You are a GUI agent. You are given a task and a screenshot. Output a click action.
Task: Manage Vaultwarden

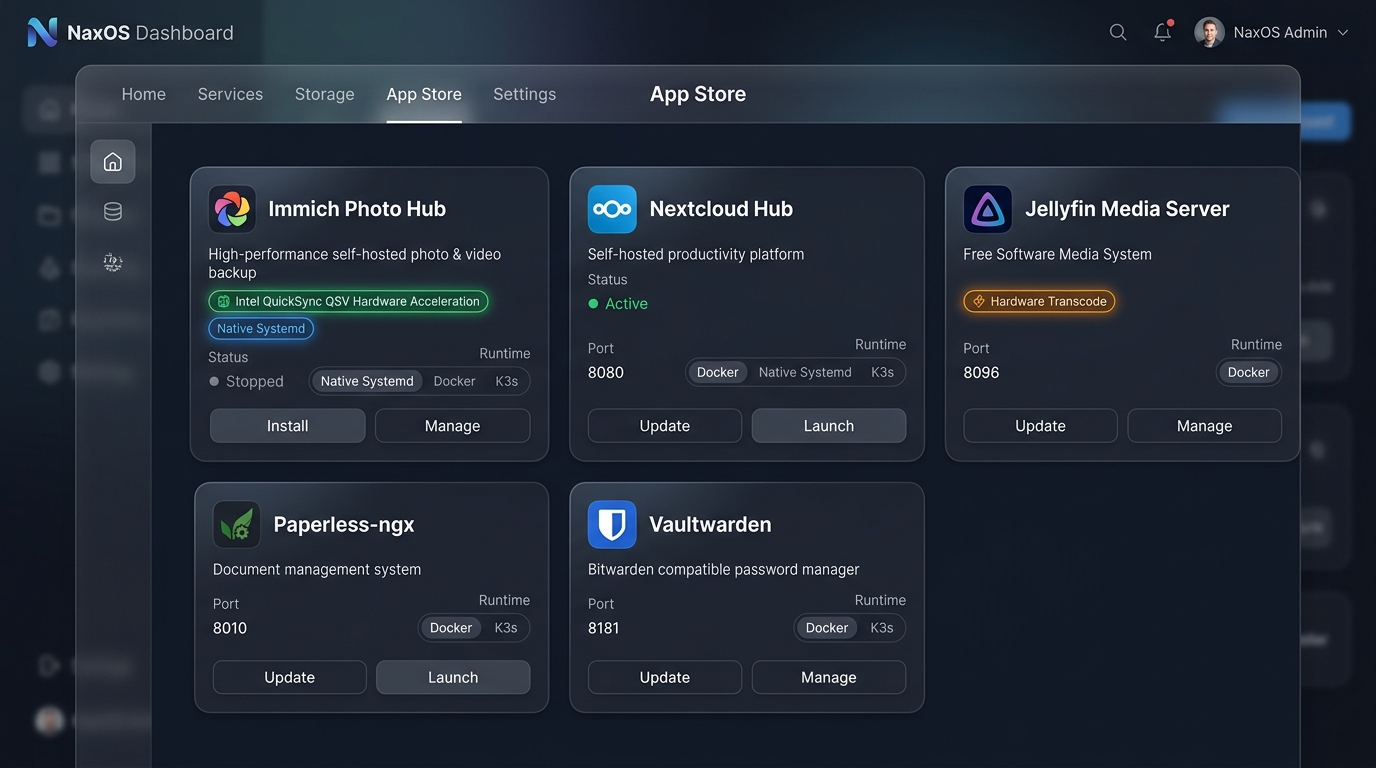pyautogui.click(x=829, y=677)
